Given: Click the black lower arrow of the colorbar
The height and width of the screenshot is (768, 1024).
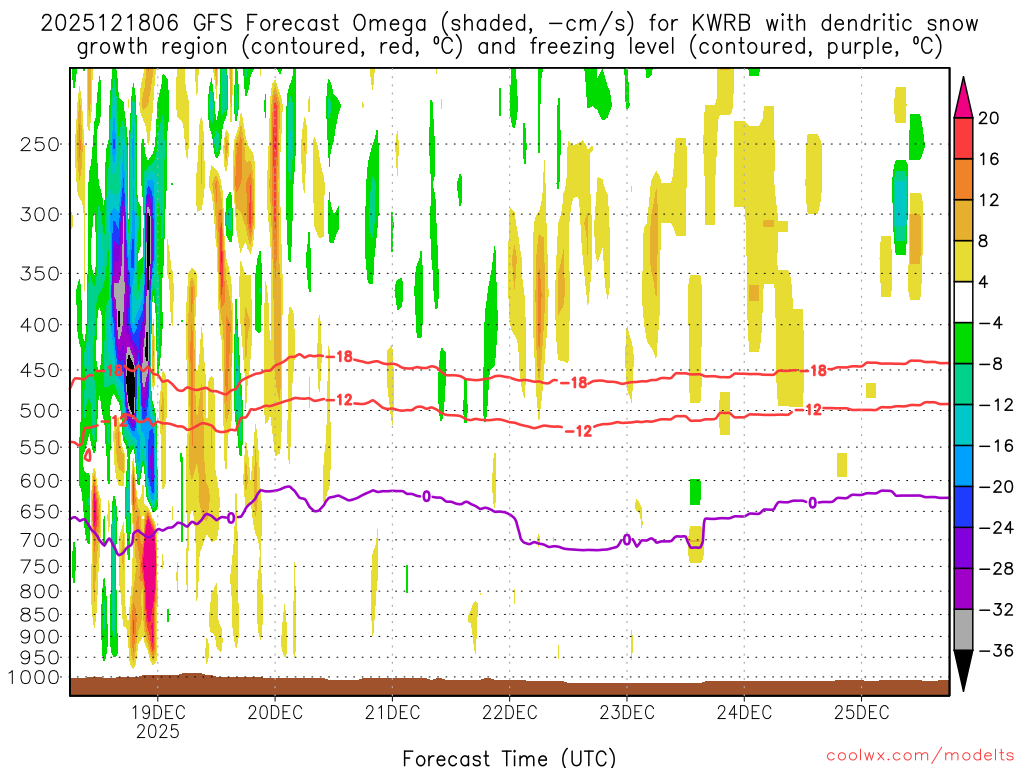Looking at the screenshot, I should (x=963, y=671).
